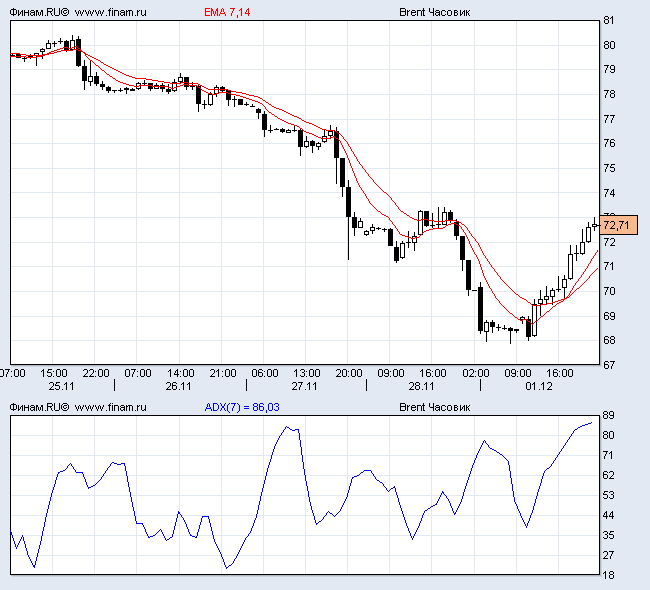Click the ADX(7) = 86,03 indicator label

(242, 407)
